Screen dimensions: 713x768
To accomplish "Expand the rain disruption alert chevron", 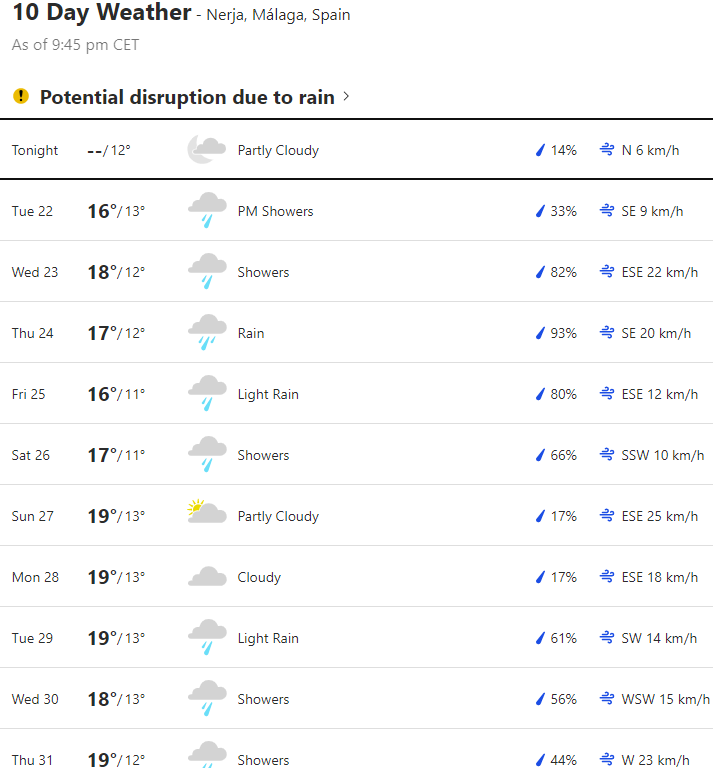I will (346, 97).
